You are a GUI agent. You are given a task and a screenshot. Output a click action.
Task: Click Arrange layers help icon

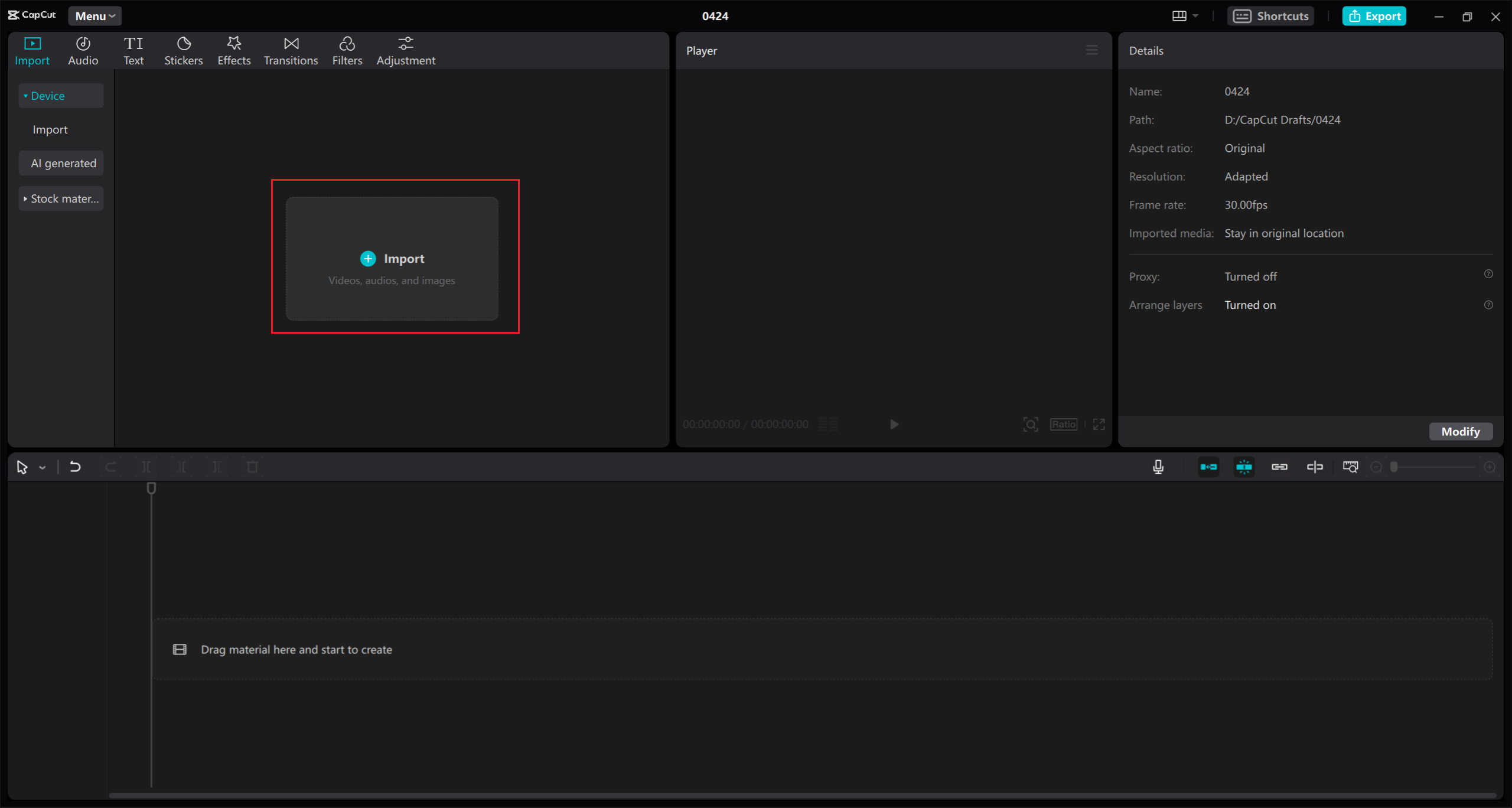tap(1488, 305)
